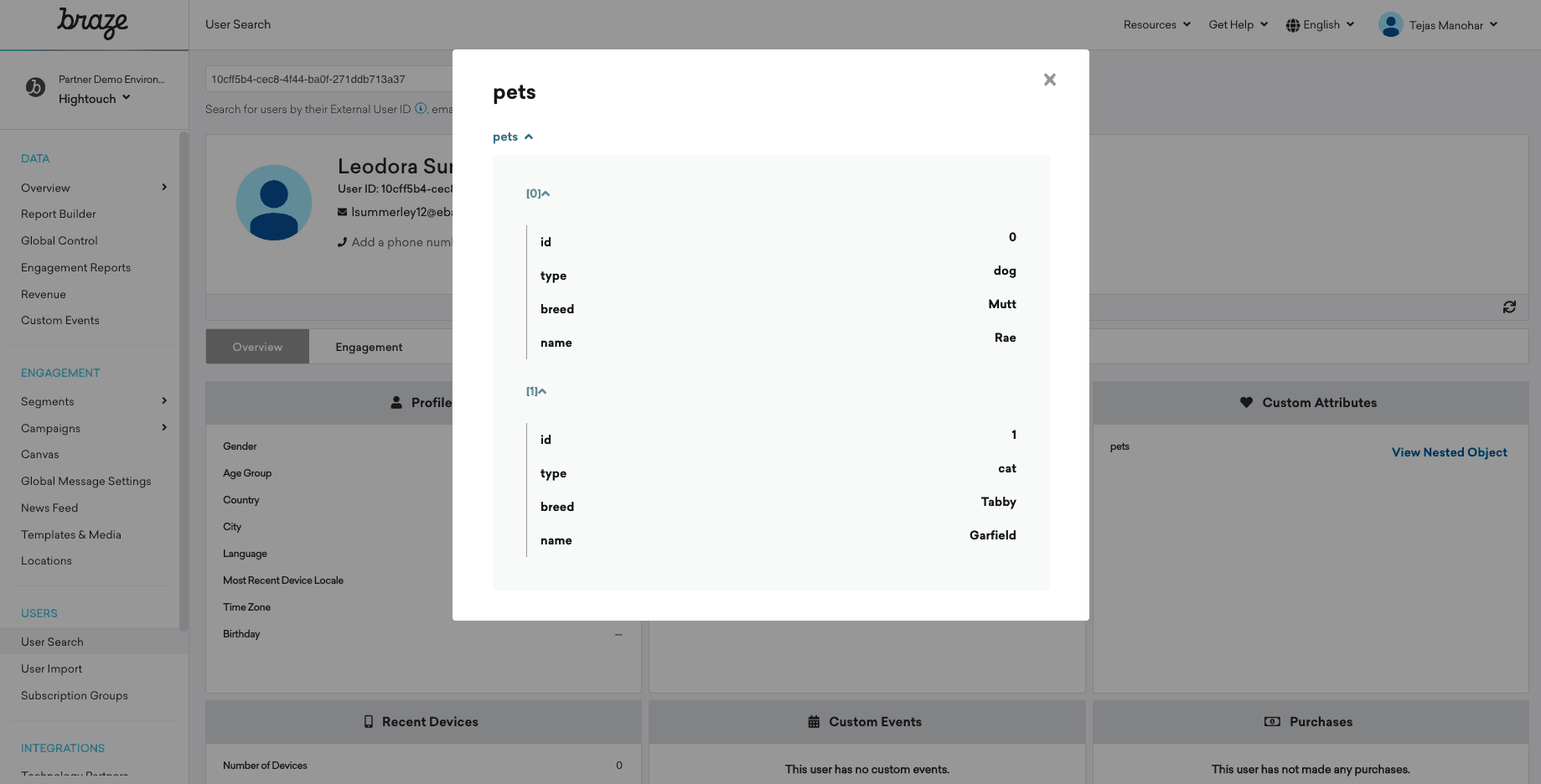Viewport: 1541px width, 784px height.
Task: Click the View Nested Object link
Action: click(1449, 452)
